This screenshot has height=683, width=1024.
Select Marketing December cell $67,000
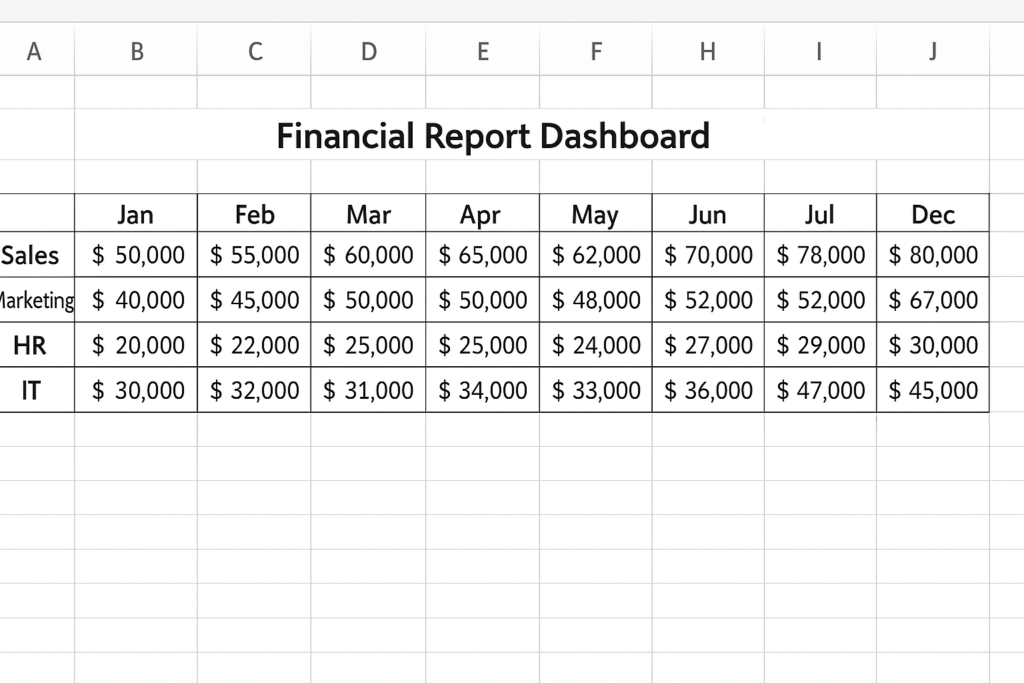tap(932, 300)
